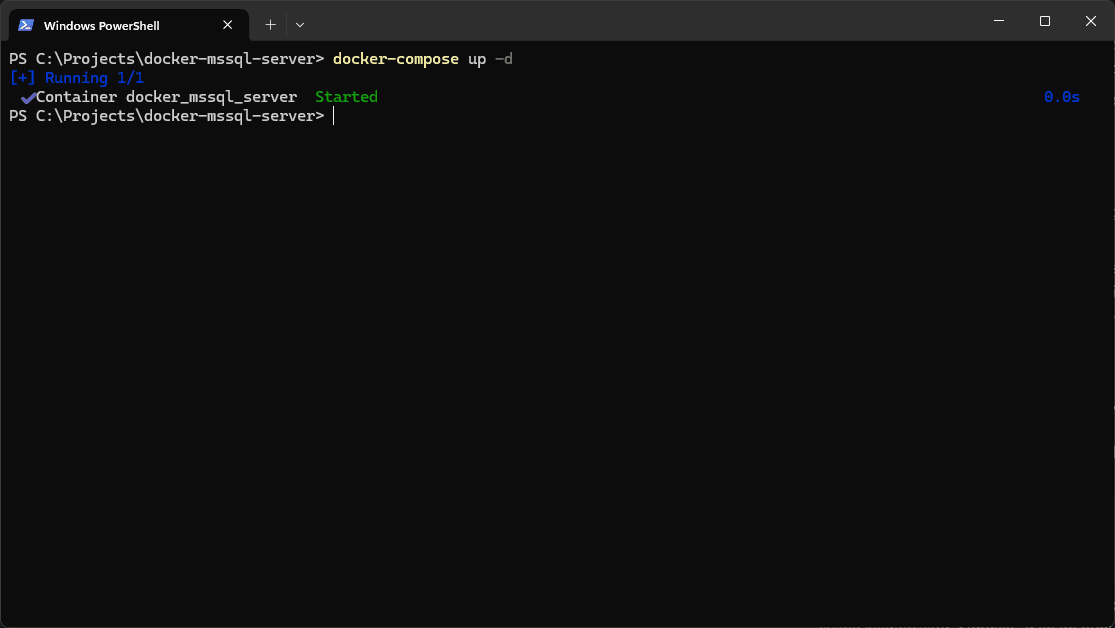Click the PowerShell icon on the tab

coord(26,26)
